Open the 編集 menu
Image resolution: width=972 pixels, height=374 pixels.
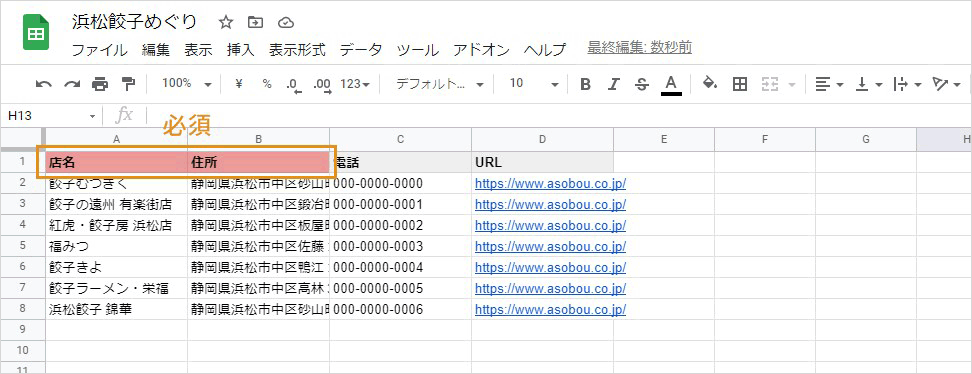point(155,50)
